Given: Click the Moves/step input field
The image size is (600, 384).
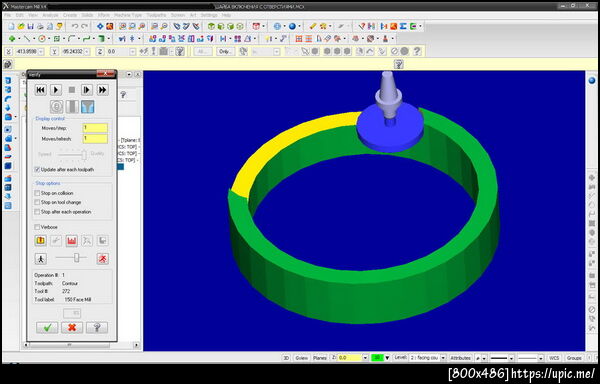Looking at the screenshot, I should (95, 128).
